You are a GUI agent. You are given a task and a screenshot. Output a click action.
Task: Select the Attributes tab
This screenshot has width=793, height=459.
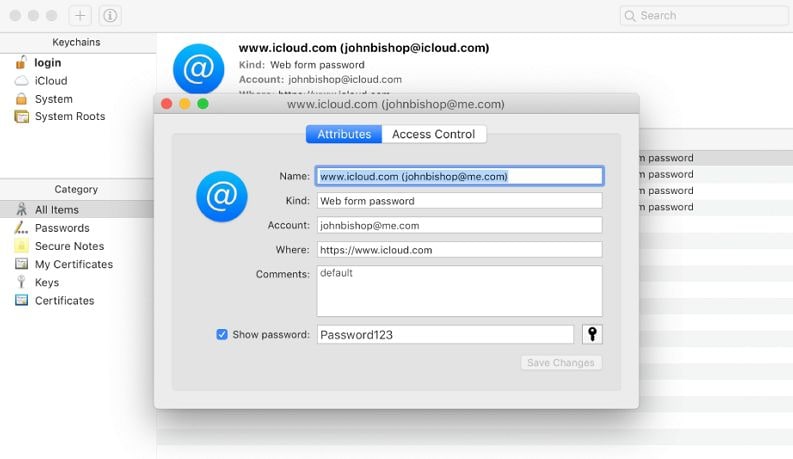[344, 134]
